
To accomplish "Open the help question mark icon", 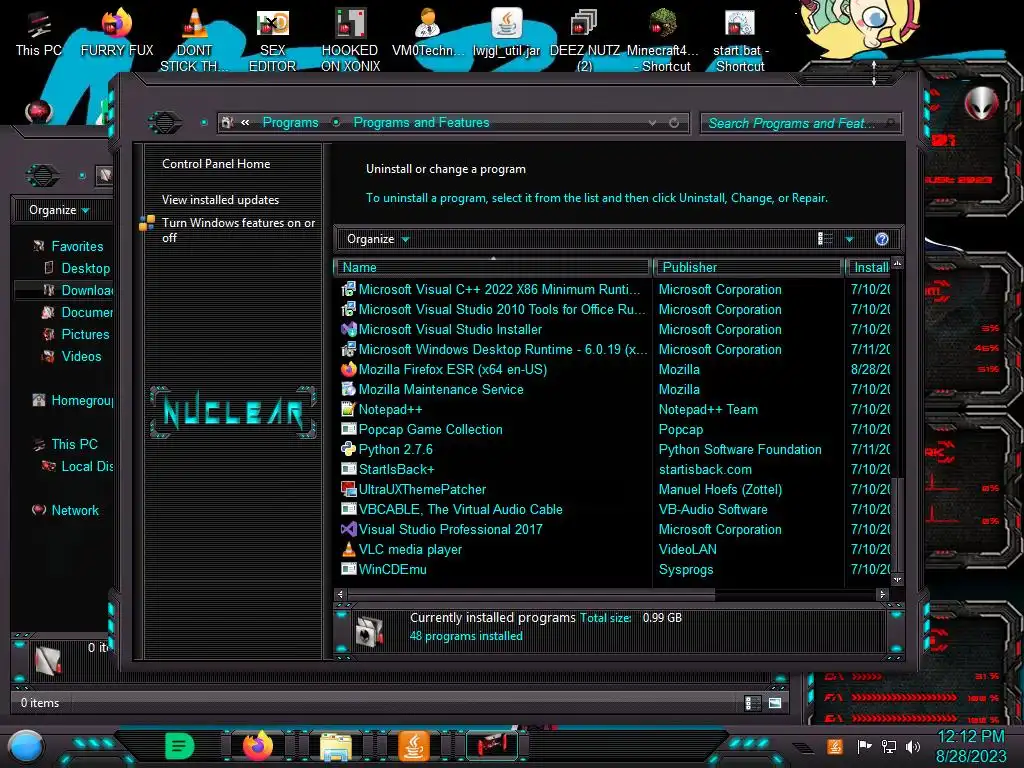I will [882, 239].
